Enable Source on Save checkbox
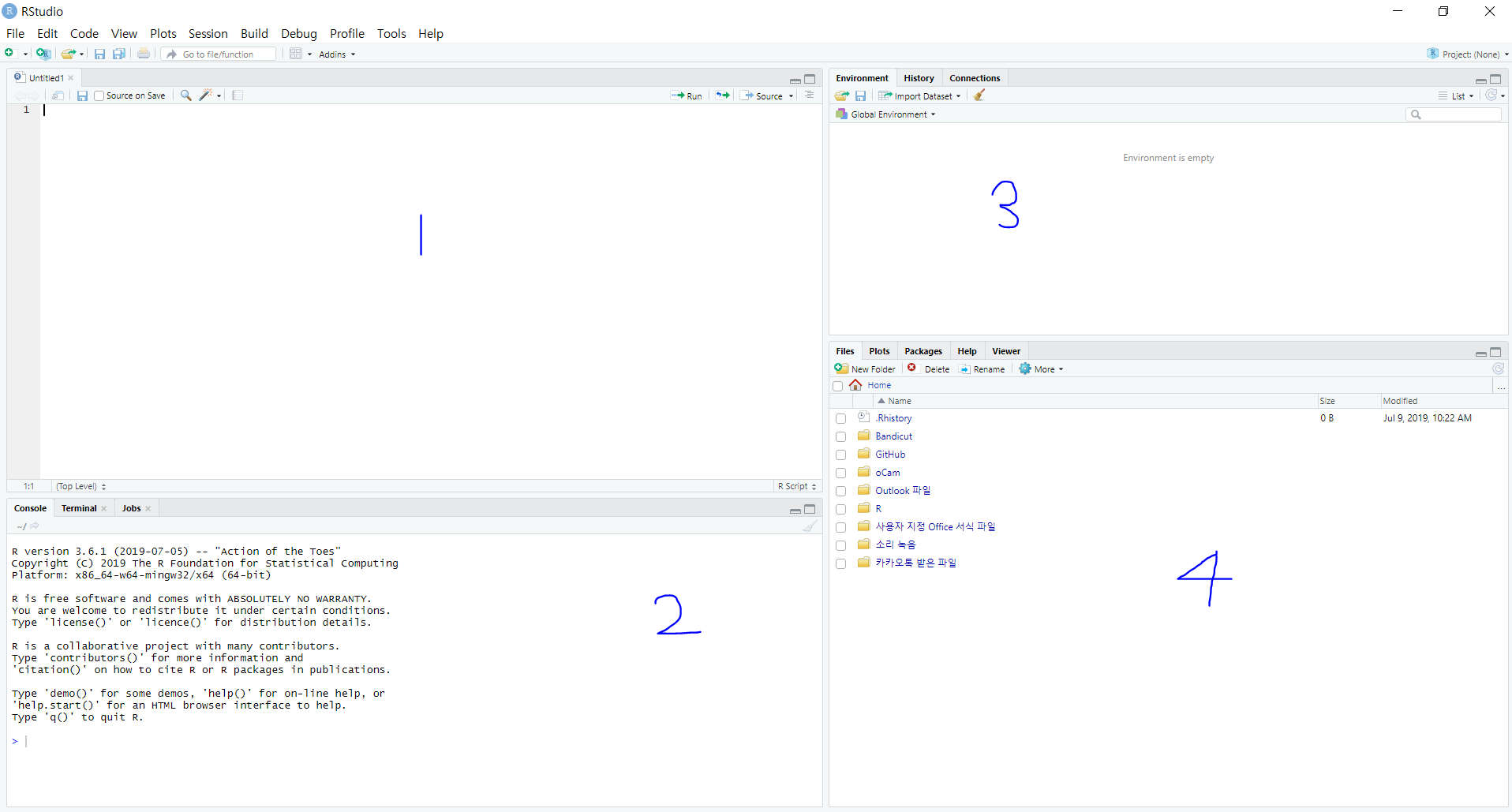Viewport: 1512px width, 812px height. tap(99, 95)
